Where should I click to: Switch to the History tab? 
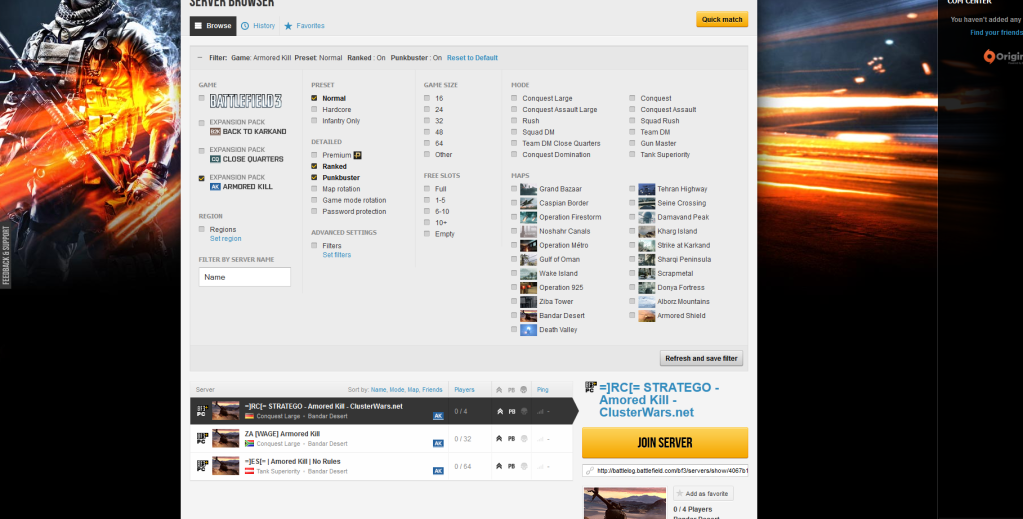tap(258, 26)
